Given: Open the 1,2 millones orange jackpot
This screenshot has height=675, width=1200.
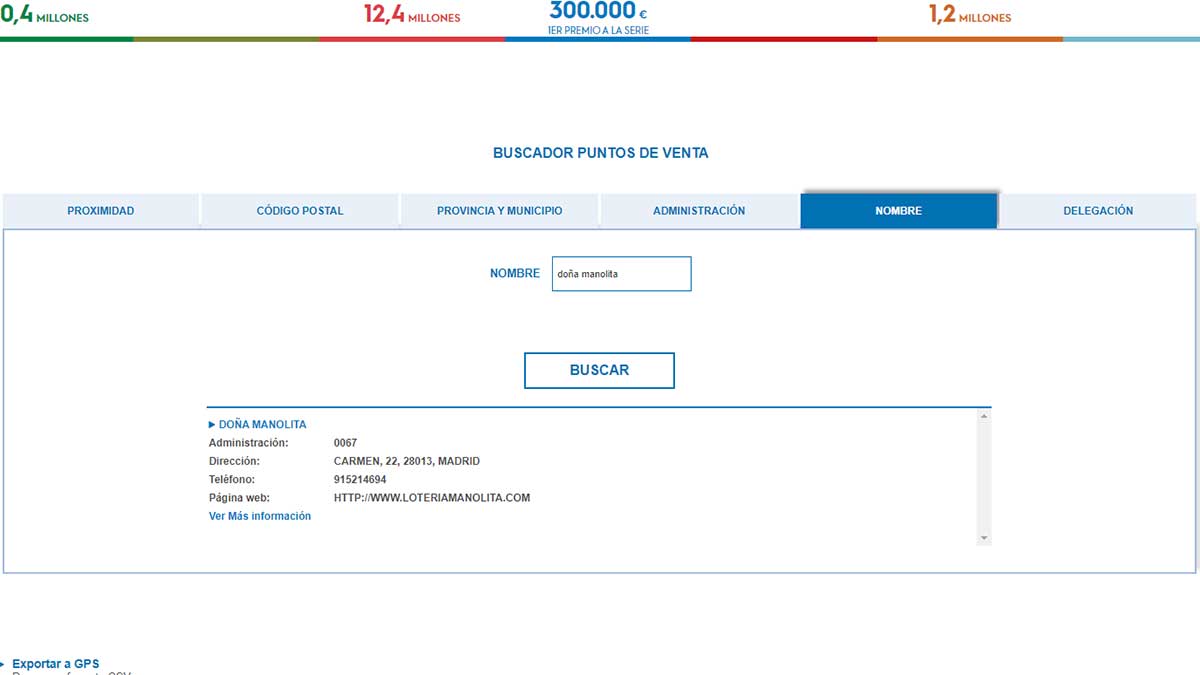Looking at the screenshot, I should (969, 17).
